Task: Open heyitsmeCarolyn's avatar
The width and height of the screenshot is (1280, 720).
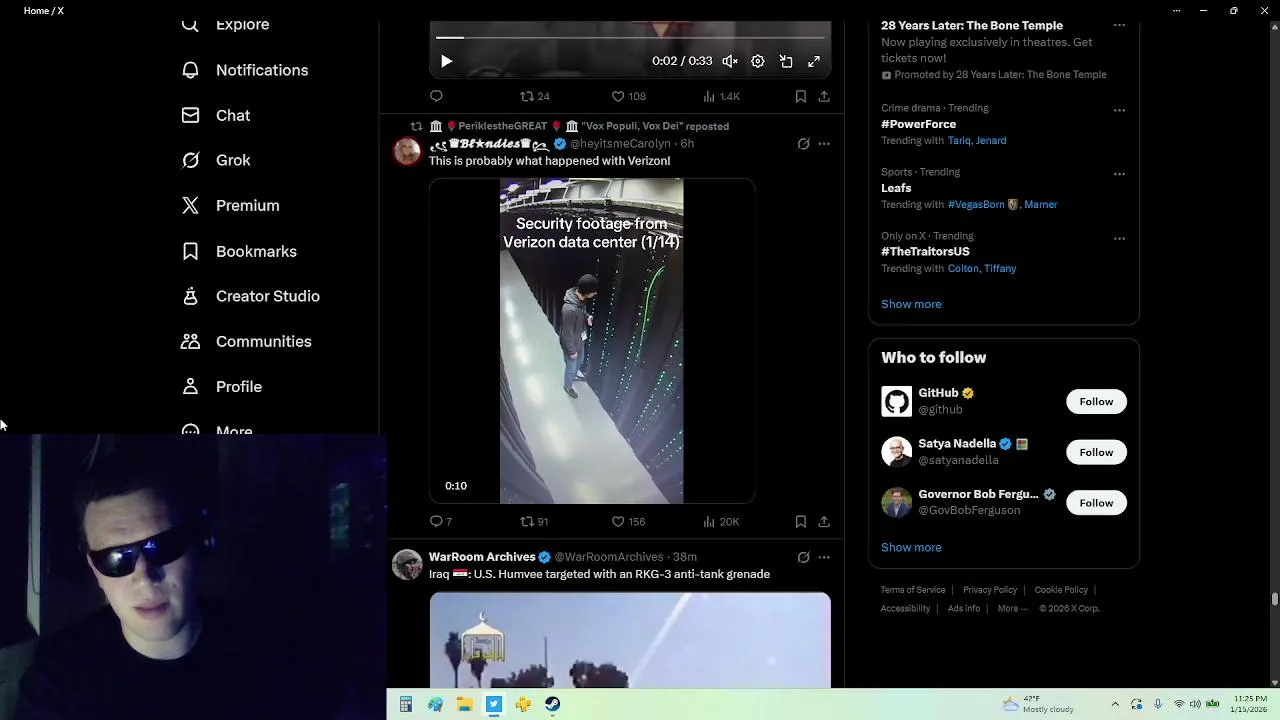Action: [407, 151]
